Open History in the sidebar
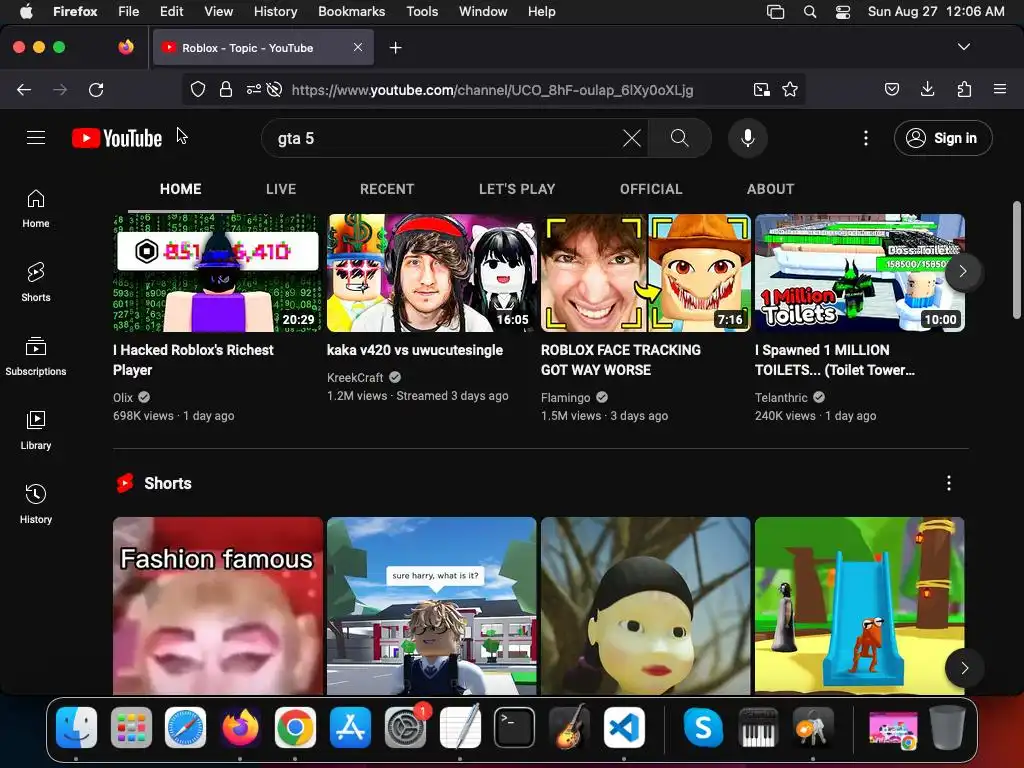This screenshot has width=1024, height=768. (36, 504)
